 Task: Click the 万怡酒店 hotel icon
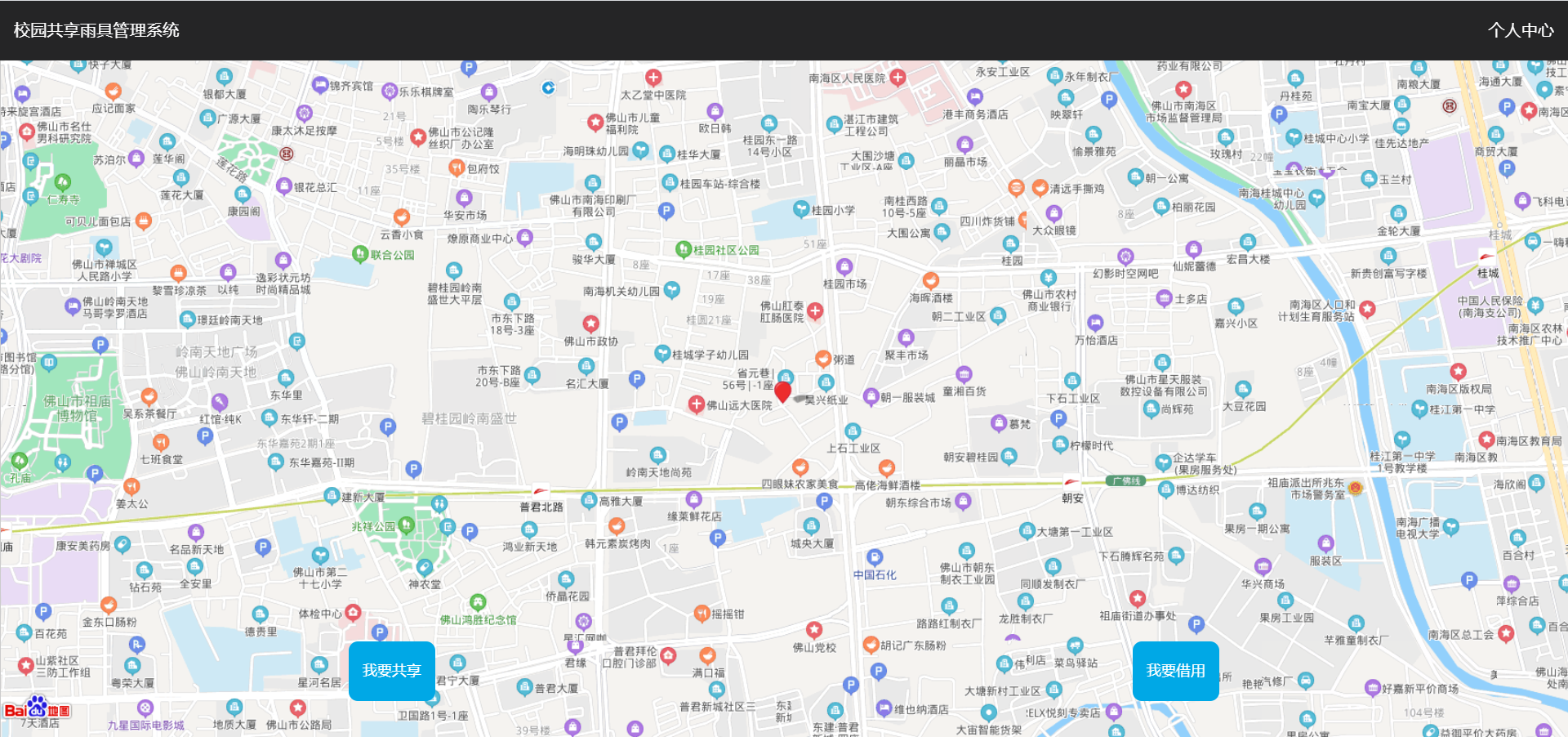[x=1095, y=323]
